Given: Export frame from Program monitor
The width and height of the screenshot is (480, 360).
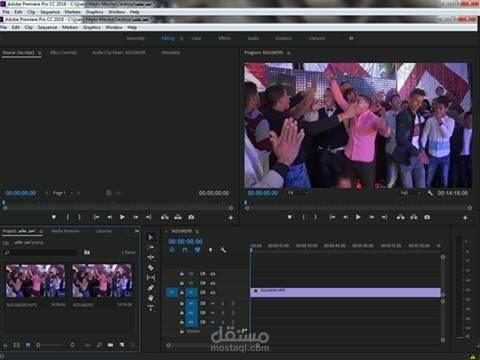Looking at the screenshot, I should pyautogui.click(x=427, y=217).
